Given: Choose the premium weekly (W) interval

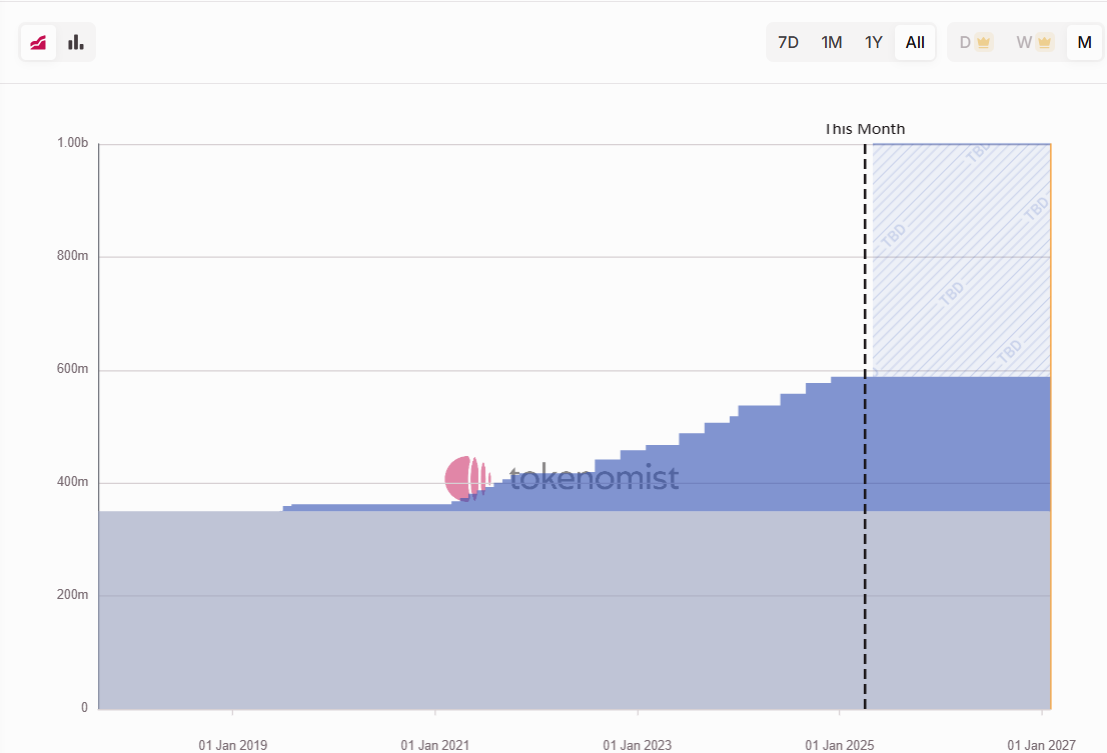Looking at the screenshot, I should click(x=1034, y=42).
